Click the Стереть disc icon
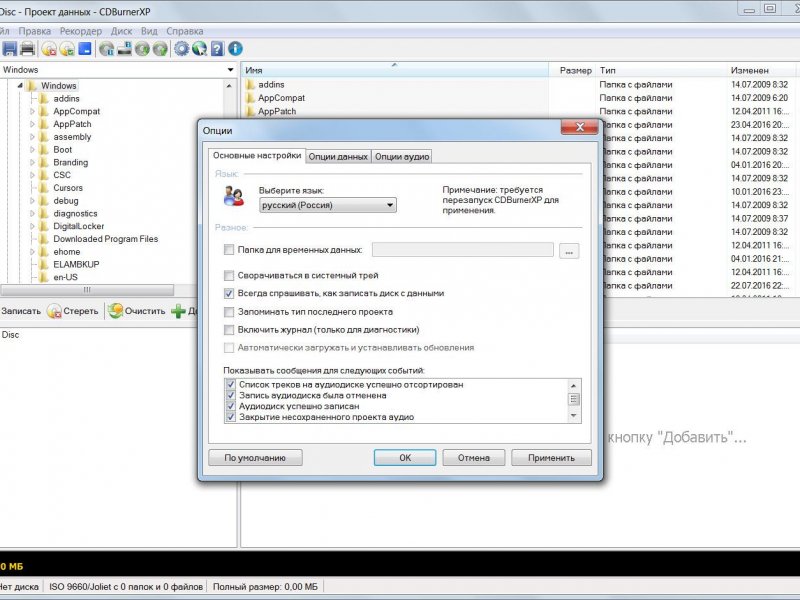 coord(54,311)
